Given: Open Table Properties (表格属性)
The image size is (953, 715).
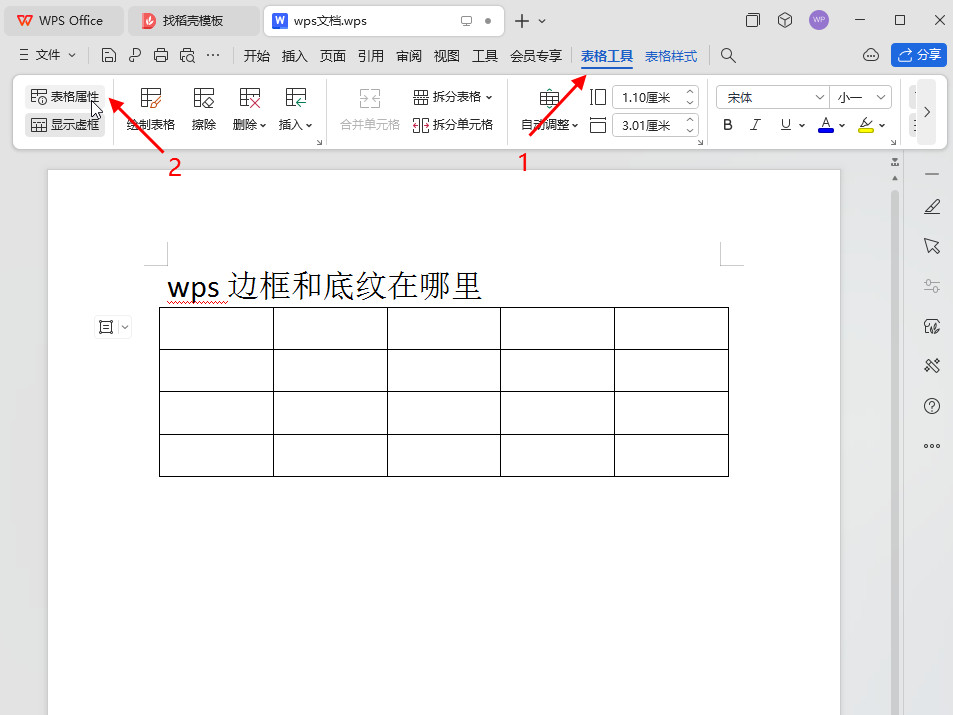Looking at the screenshot, I should coord(65,97).
